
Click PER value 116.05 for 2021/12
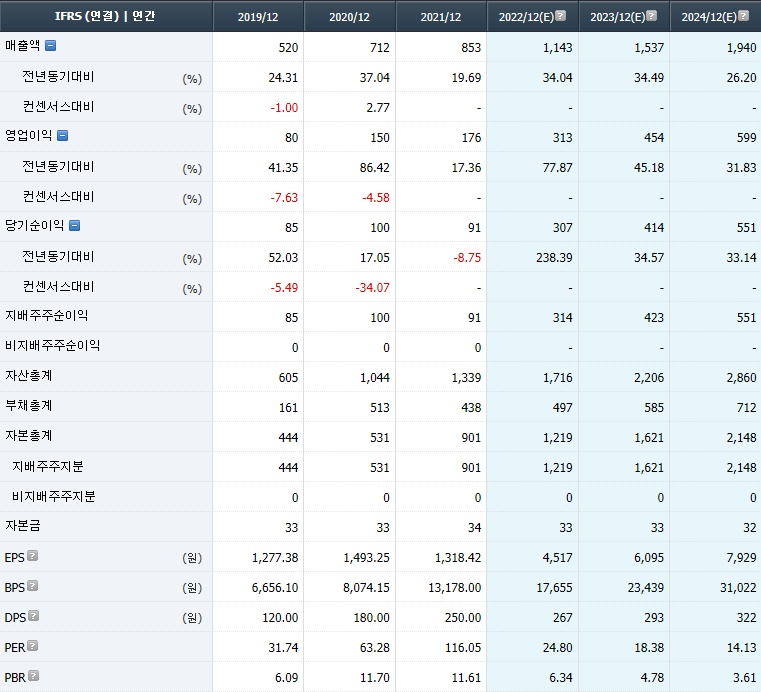[x=463, y=648]
